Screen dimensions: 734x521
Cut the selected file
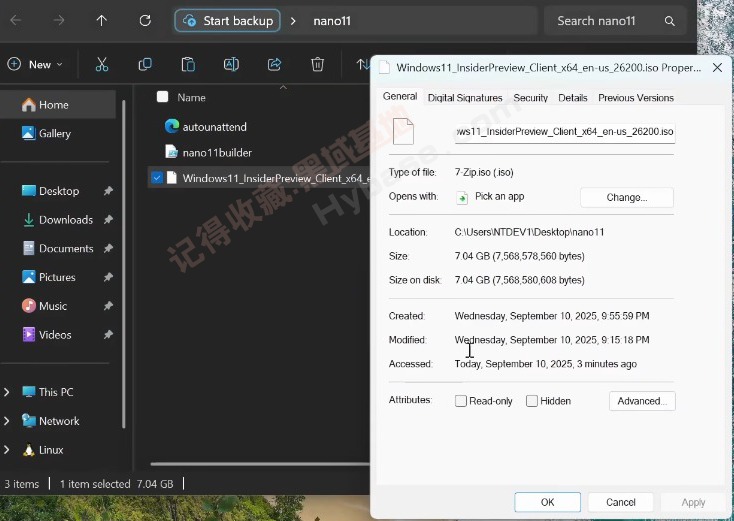102,65
